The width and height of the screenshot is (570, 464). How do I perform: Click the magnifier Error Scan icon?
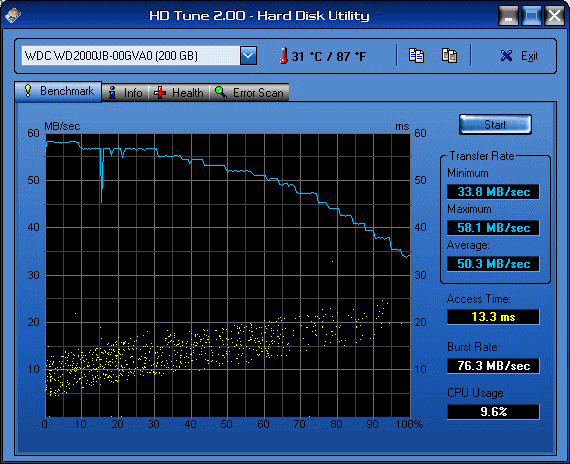tap(221, 92)
